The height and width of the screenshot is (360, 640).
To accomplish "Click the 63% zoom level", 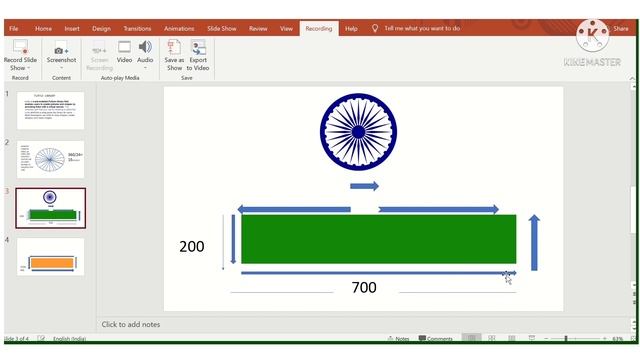I will (x=618, y=339).
